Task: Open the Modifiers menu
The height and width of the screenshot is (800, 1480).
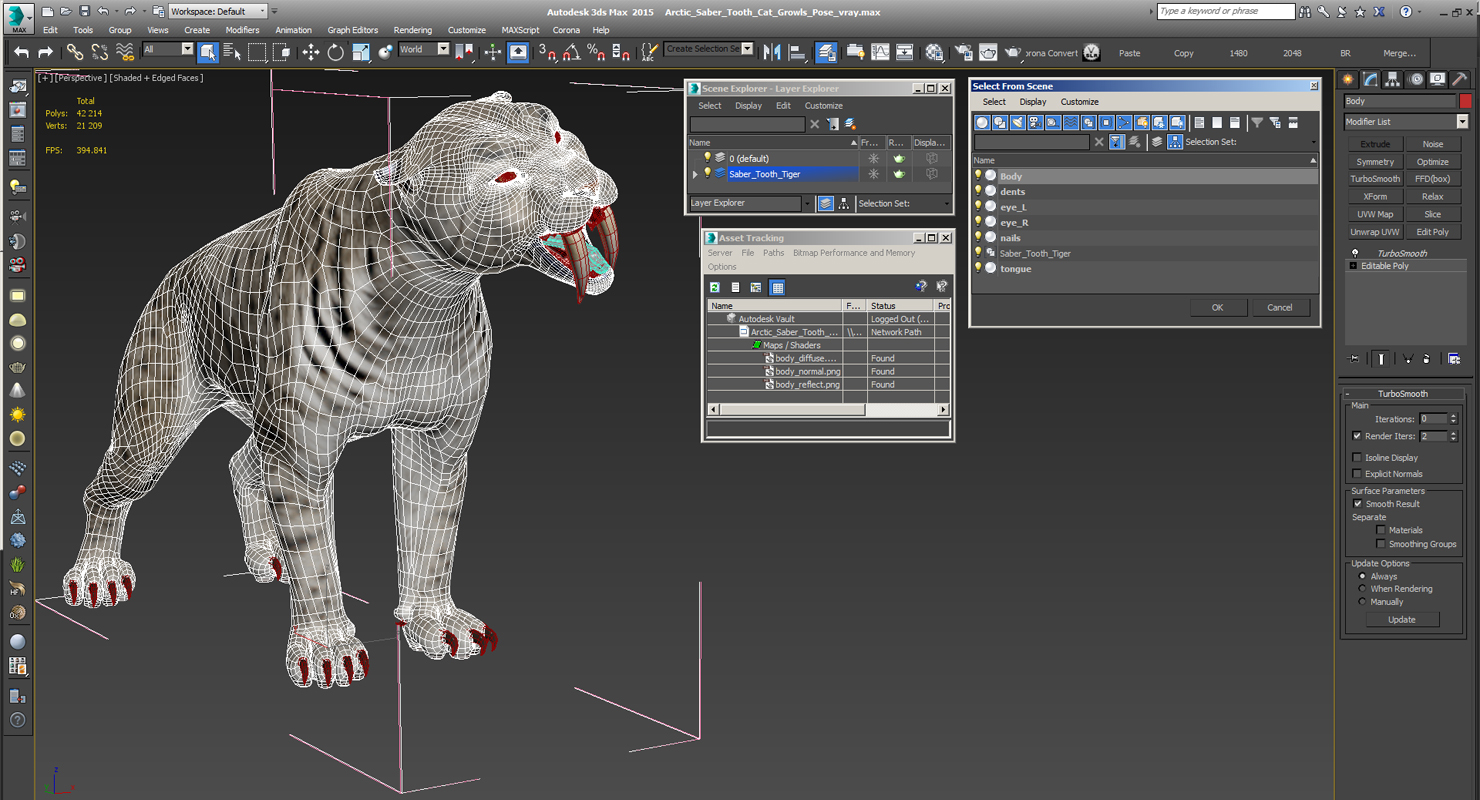Action: click(242, 30)
